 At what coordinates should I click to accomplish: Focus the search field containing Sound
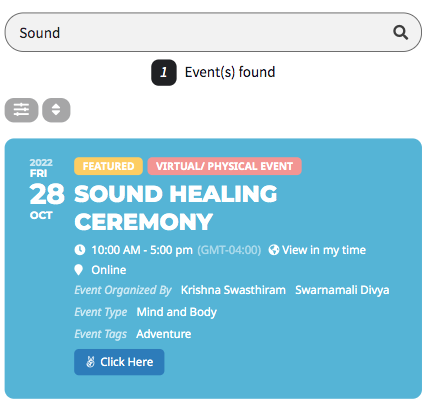(x=213, y=32)
